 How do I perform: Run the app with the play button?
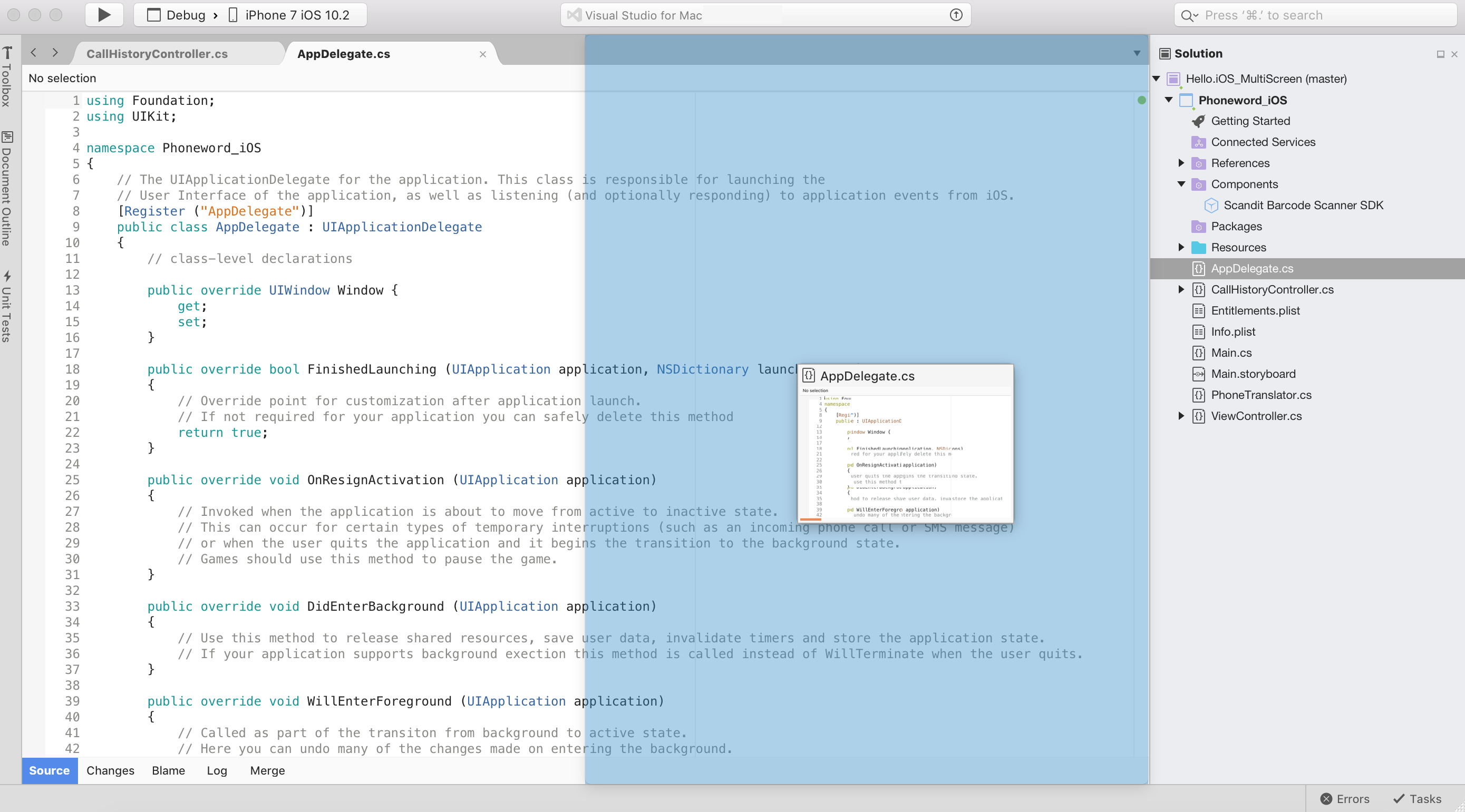click(x=103, y=15)
